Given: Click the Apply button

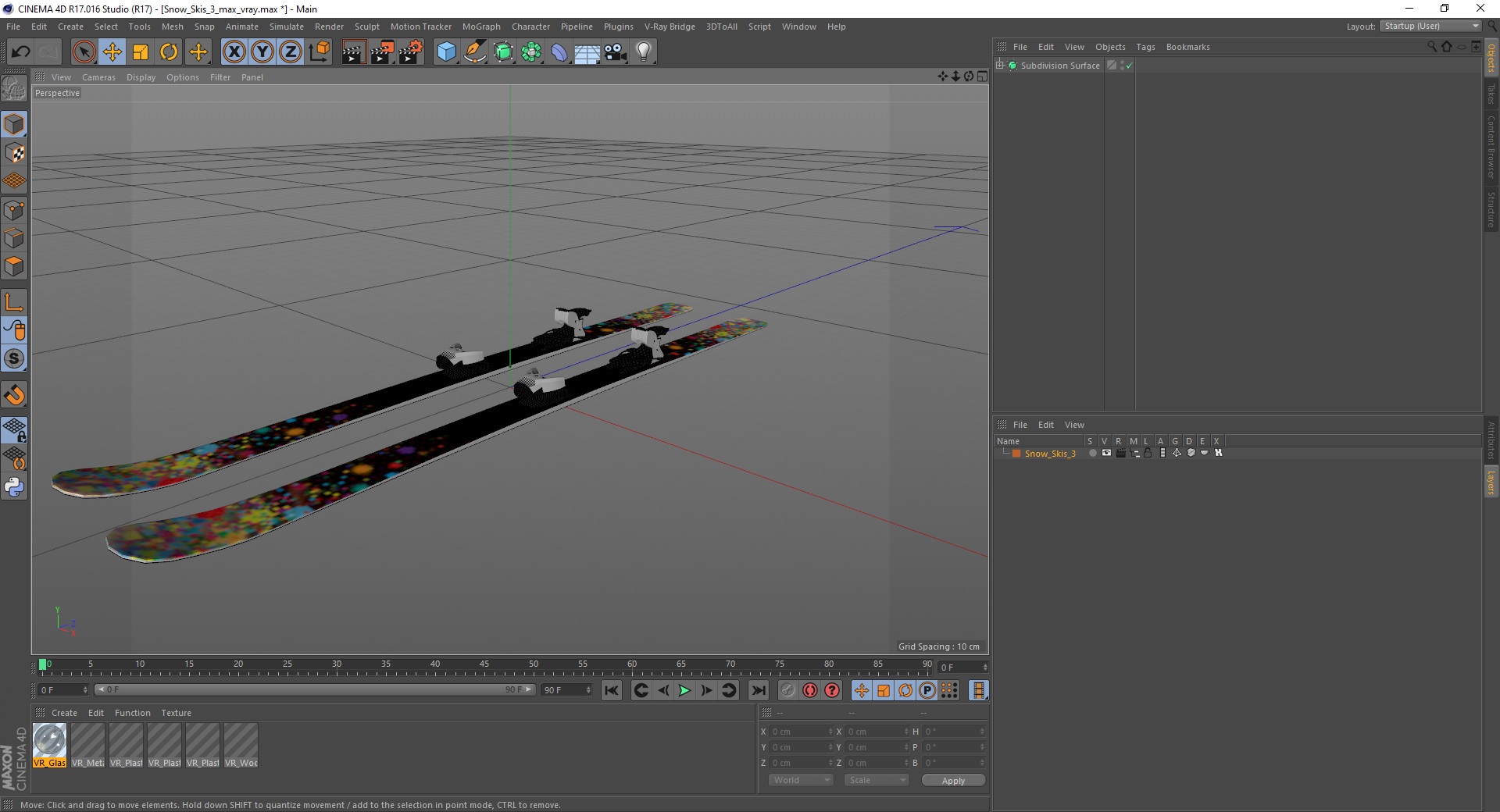Looking at the screenshot, I should 953,781.
